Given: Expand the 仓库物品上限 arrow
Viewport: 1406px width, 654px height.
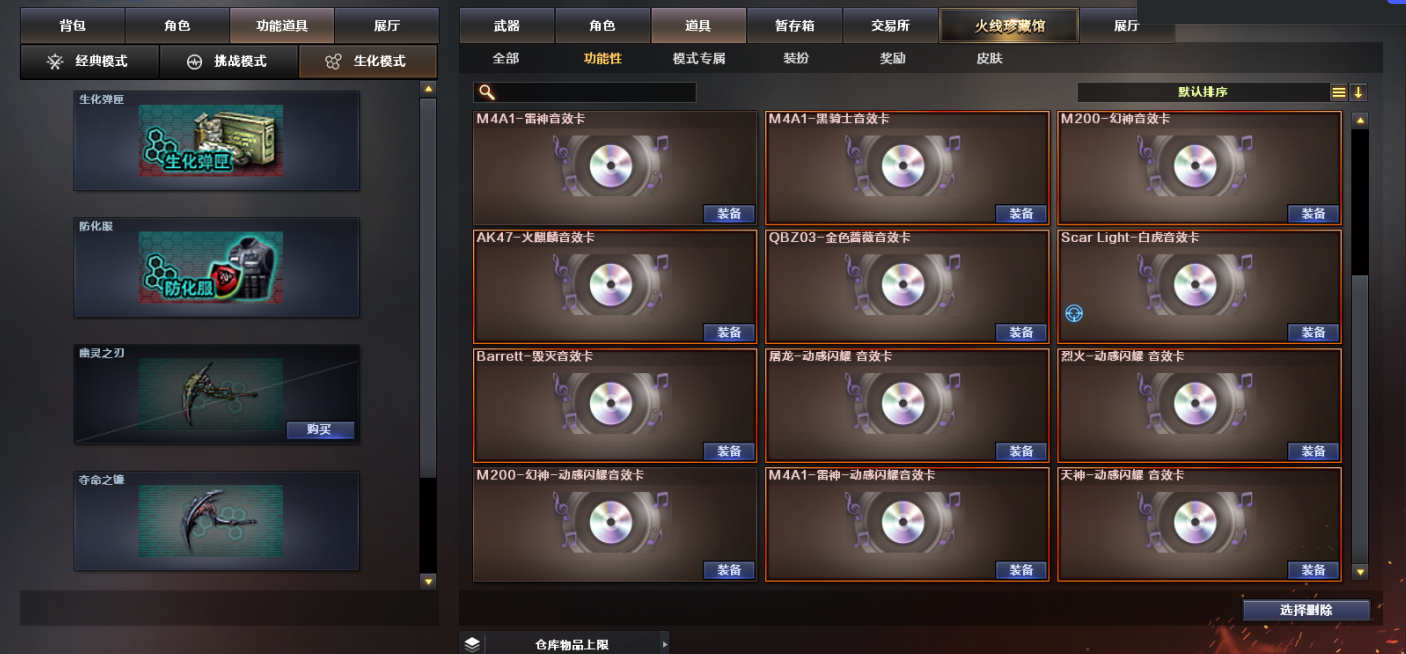Looking at the screenshot, I should [x=664, y=645].
